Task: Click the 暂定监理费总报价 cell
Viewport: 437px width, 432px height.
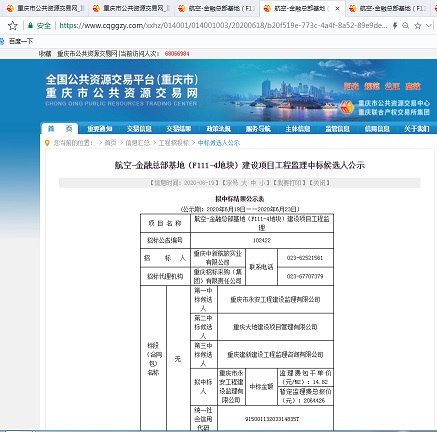Action: coord(305,396)
